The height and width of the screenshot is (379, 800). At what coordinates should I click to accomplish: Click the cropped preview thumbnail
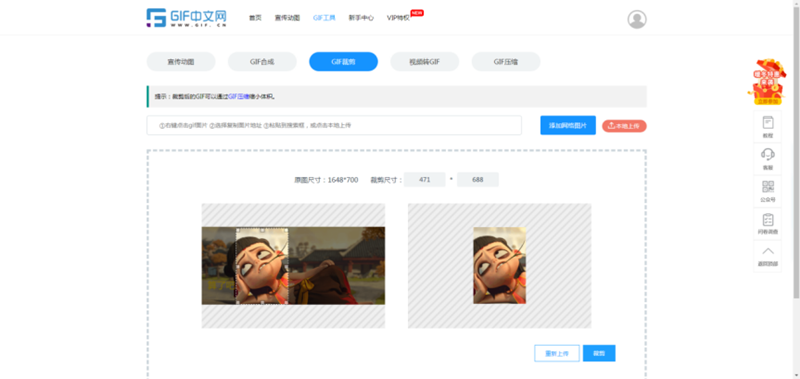(499, 265)
